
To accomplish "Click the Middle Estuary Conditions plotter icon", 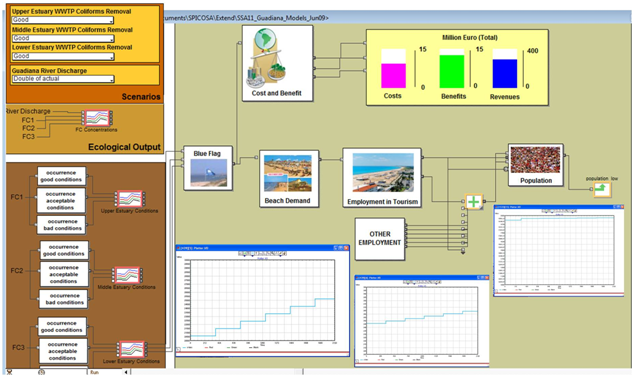I will click(x=127, y=275).
